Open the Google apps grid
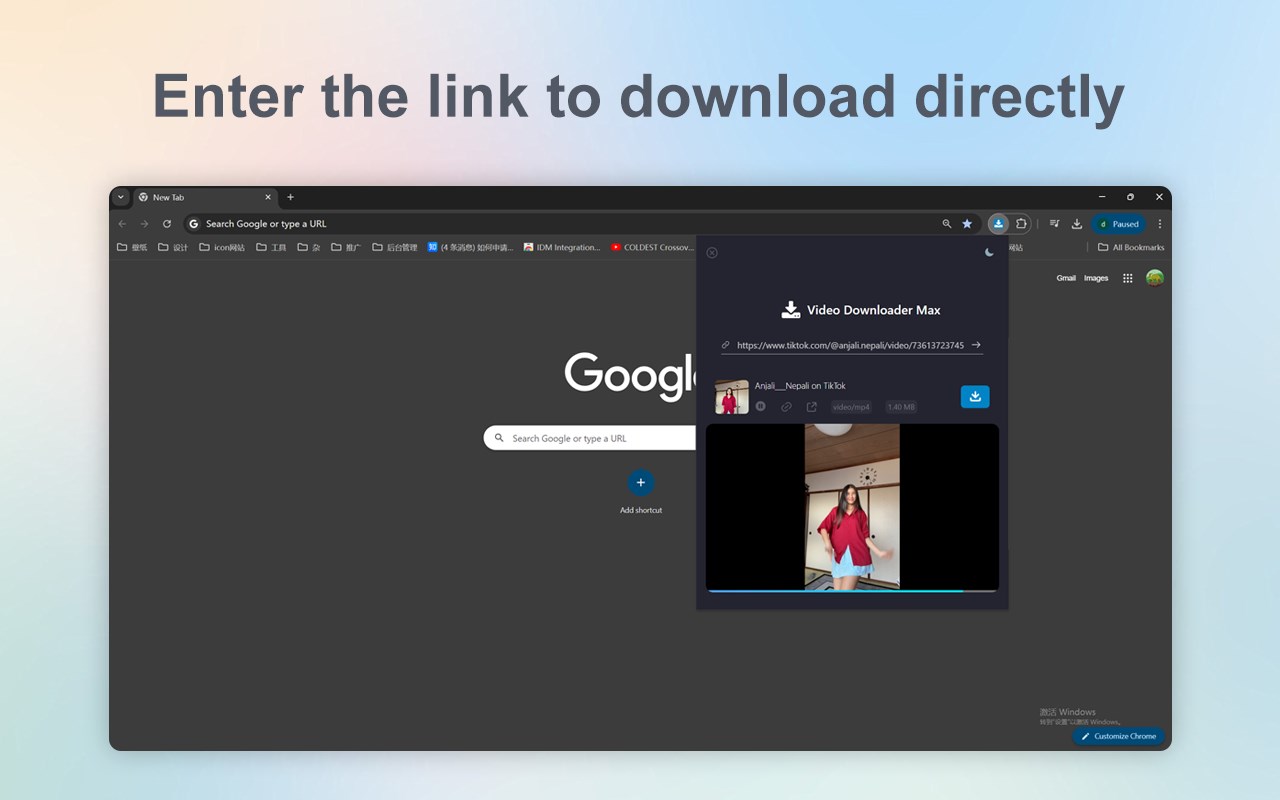1280x800 pixels. [x=1127, y=278]
